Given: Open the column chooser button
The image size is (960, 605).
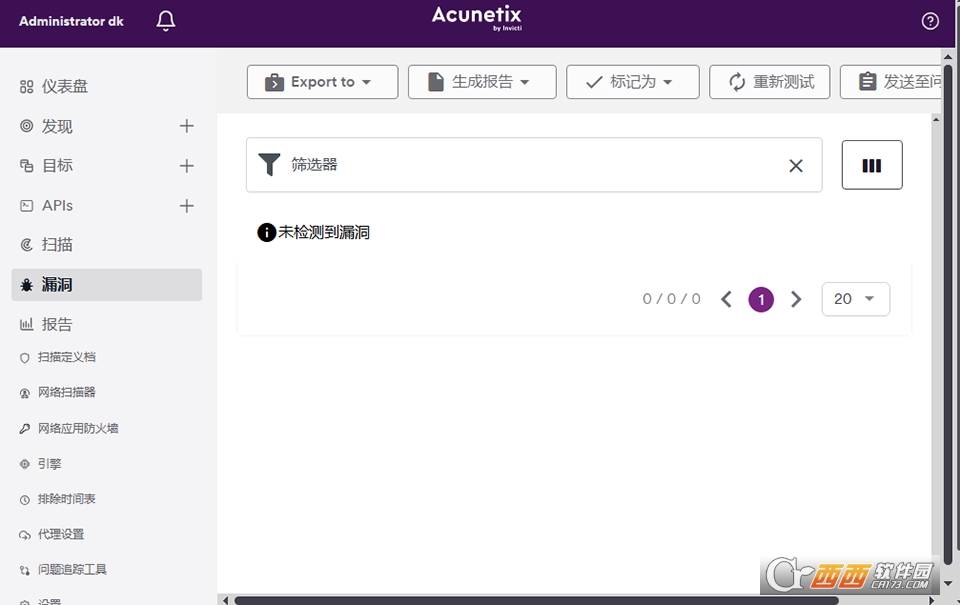Looking at the screenshot, I should click(x=872, y=165).
